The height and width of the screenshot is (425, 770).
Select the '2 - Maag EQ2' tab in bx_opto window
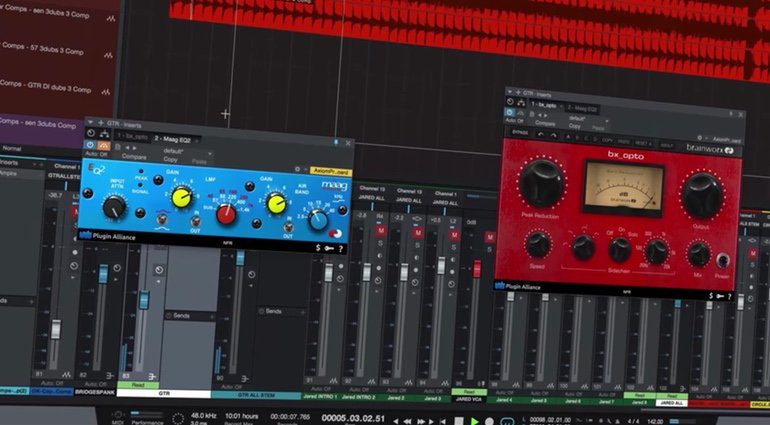pyautogui.click(x=582, y=108)
